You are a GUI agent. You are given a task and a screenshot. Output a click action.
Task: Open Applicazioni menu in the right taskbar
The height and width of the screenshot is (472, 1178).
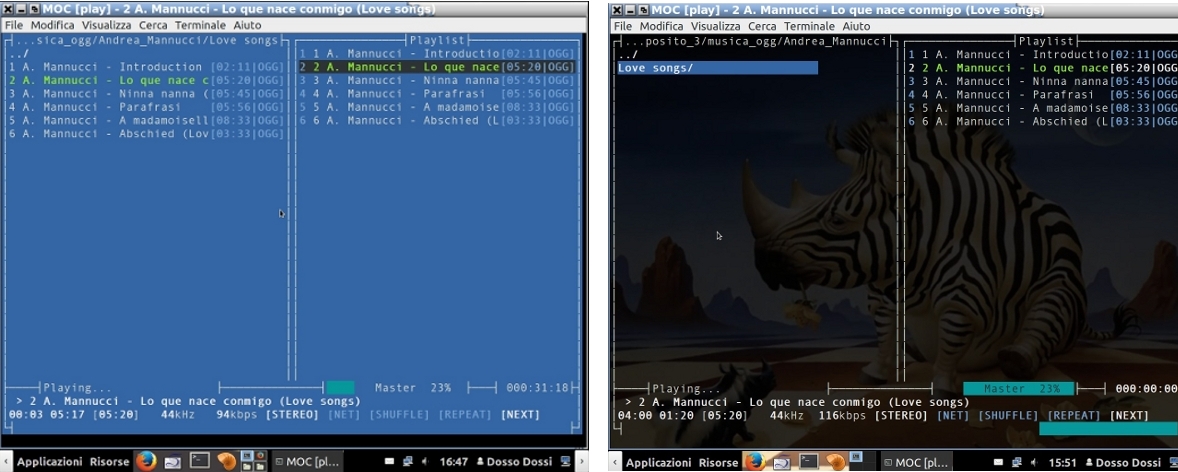coord(658,462)
